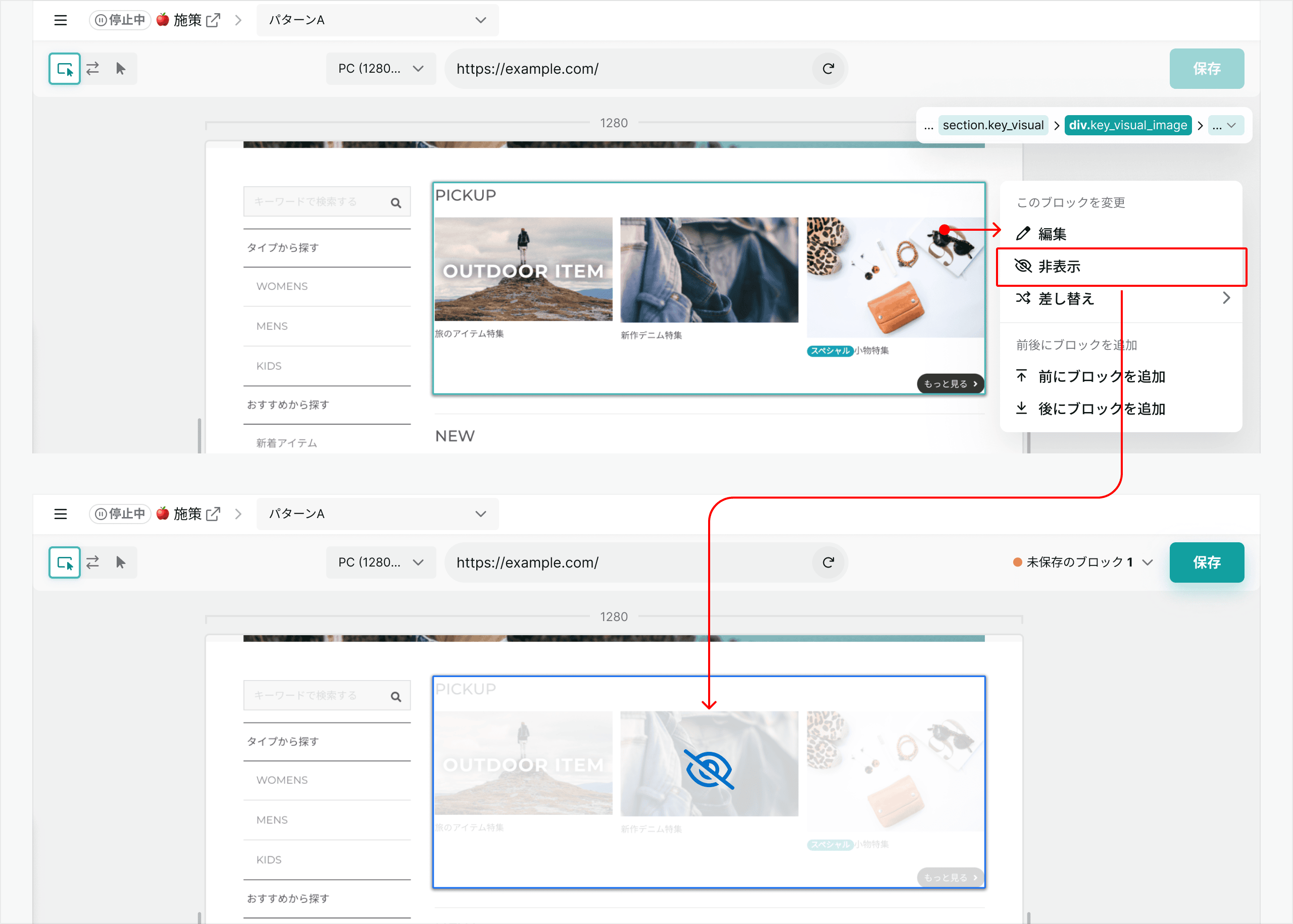Click the active 保存 button in bottom editor
1293x924 pixels.
click(1206, 562)
